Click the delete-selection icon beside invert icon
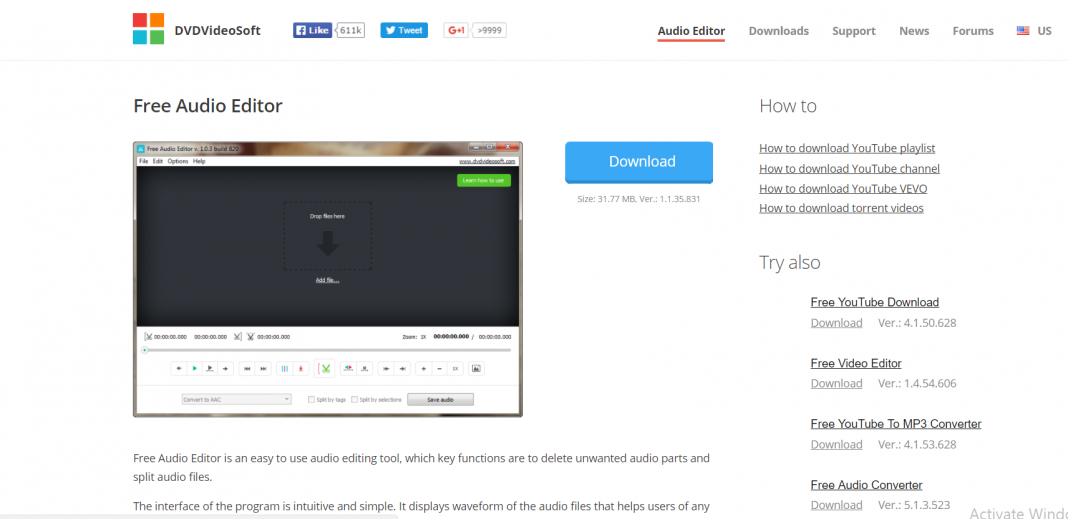 (x=365, y=368)
